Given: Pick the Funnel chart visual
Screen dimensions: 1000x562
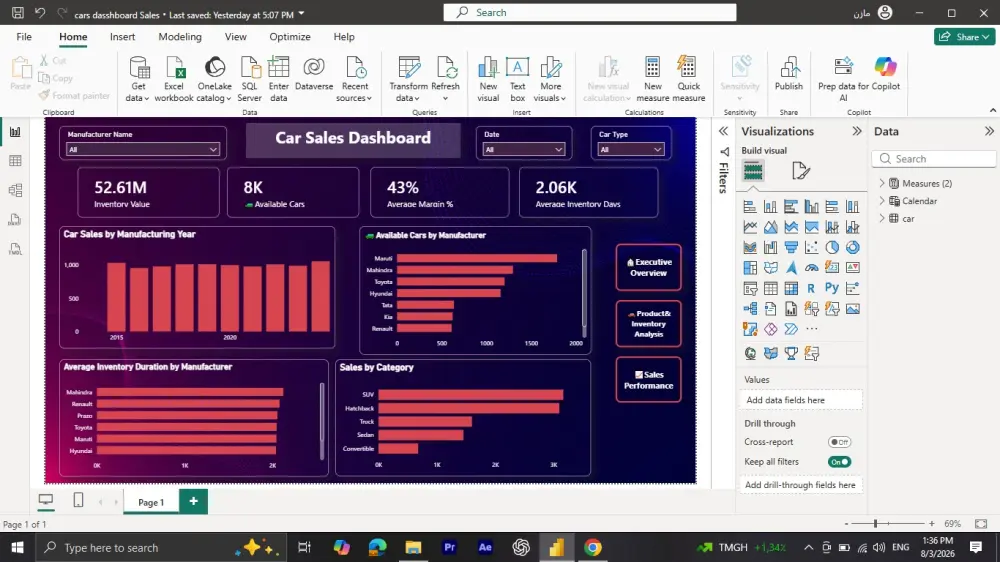Looking at the screenshot, I should 791,248.
